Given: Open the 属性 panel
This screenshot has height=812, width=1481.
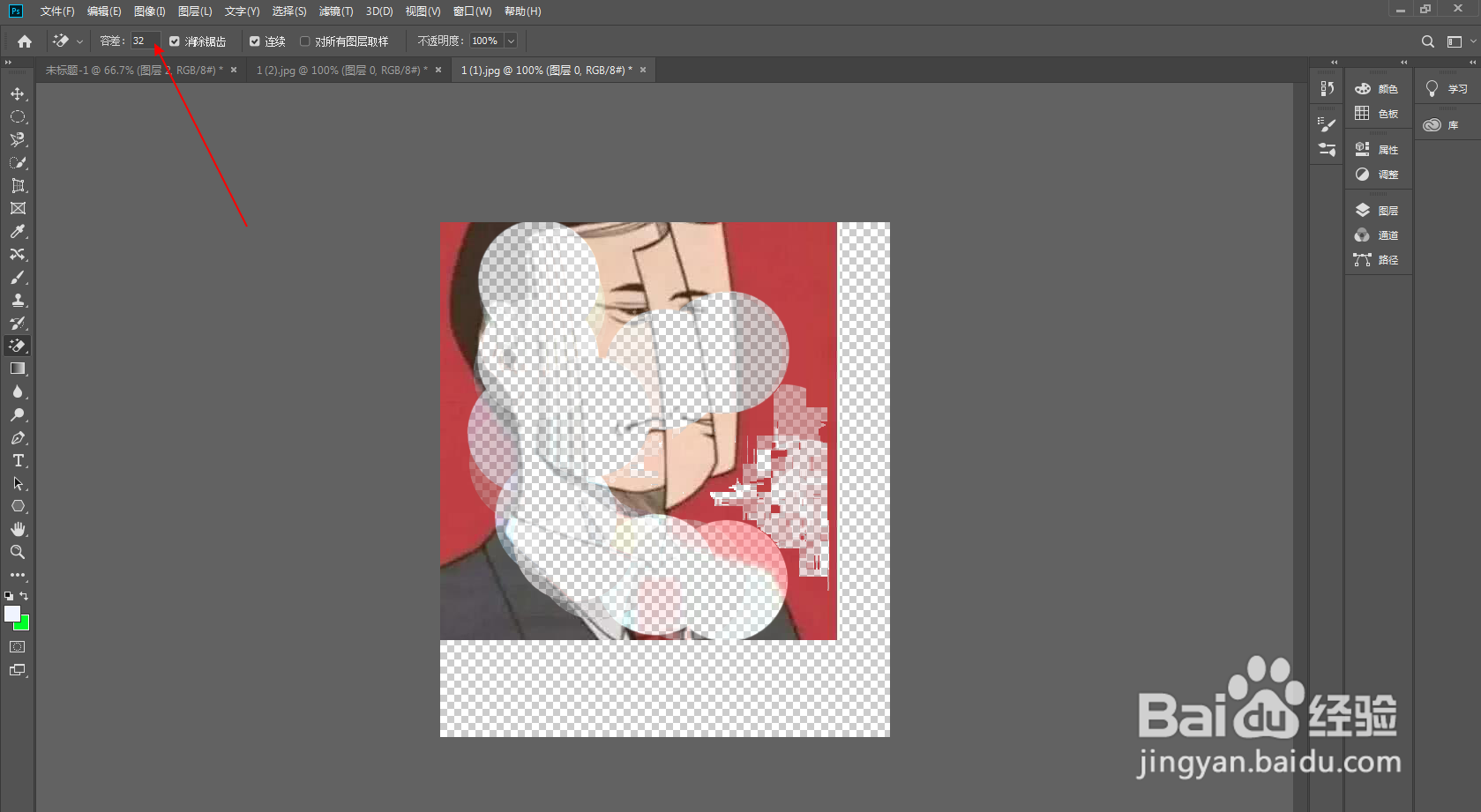Looking at the screenshot, I should point(1378,150).
